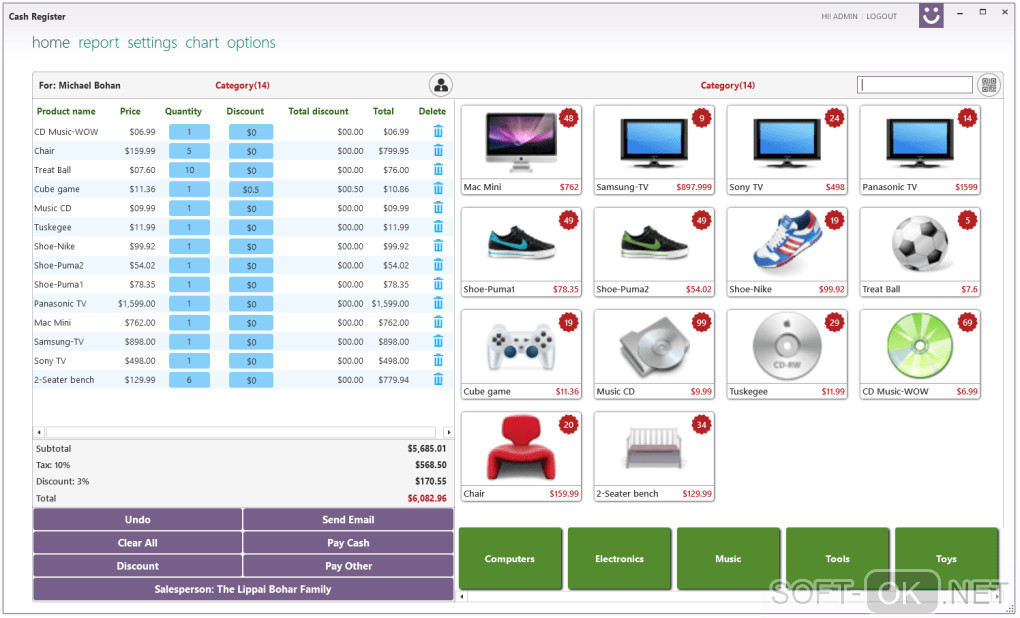Click the Undo button
This screenshot has width=1020, height=618.
[137, 520]
